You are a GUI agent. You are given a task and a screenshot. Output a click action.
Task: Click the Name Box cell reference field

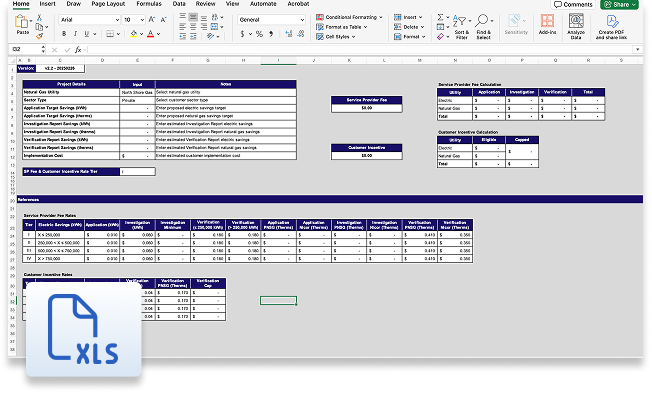27,49
